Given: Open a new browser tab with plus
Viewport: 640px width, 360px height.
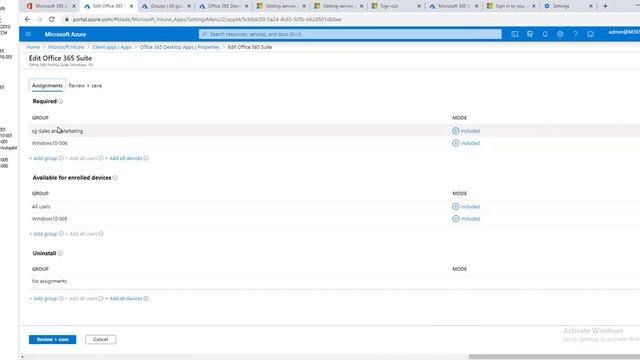Looking at the screenshot, I should point(605,6).
